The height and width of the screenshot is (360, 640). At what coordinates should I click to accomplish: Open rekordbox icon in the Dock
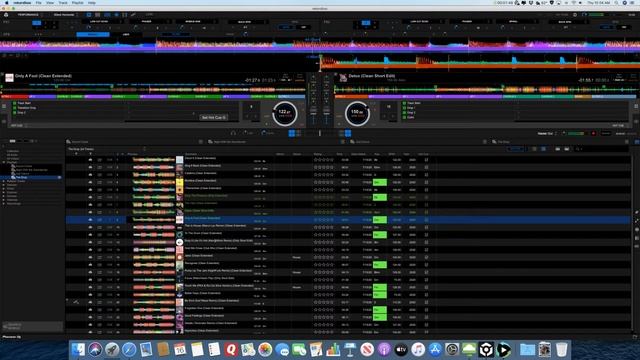486,350
